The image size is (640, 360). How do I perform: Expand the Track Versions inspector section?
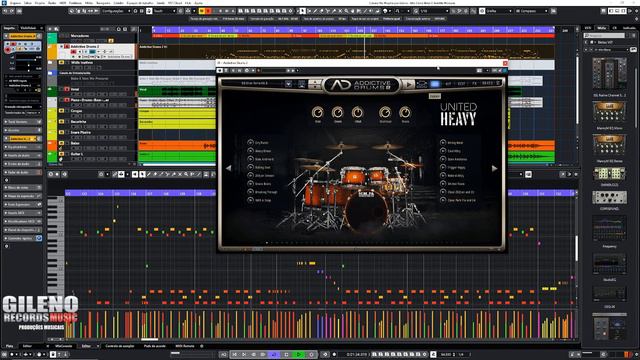22,122
